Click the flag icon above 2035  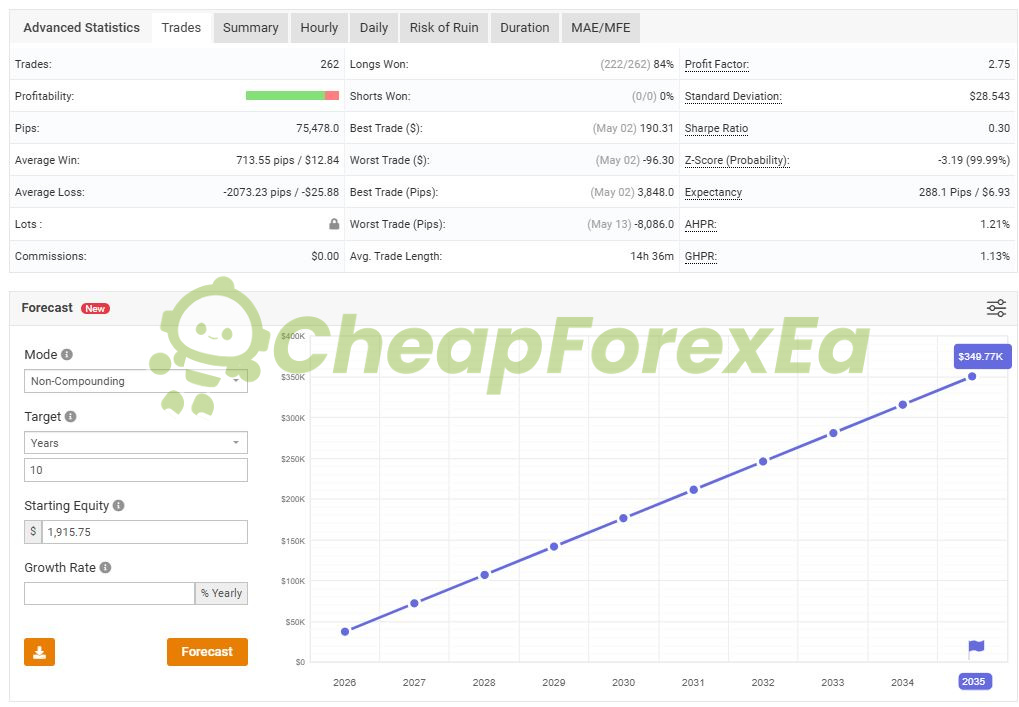pos(976,647)
